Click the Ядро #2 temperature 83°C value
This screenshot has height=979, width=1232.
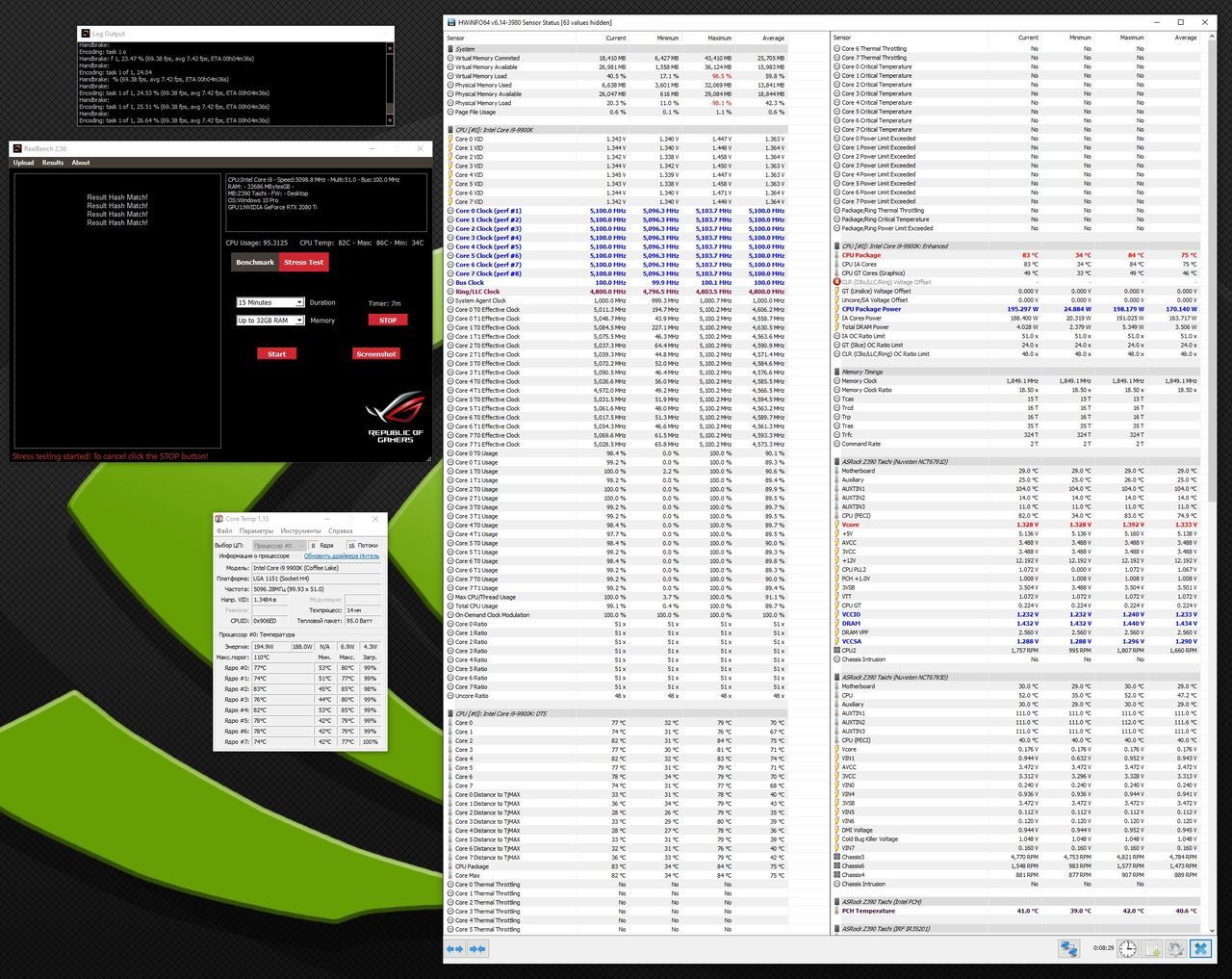click(260, 689)
